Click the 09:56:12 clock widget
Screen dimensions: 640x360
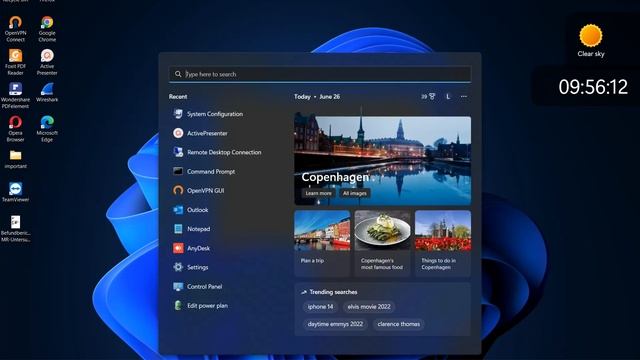[593, 87]
